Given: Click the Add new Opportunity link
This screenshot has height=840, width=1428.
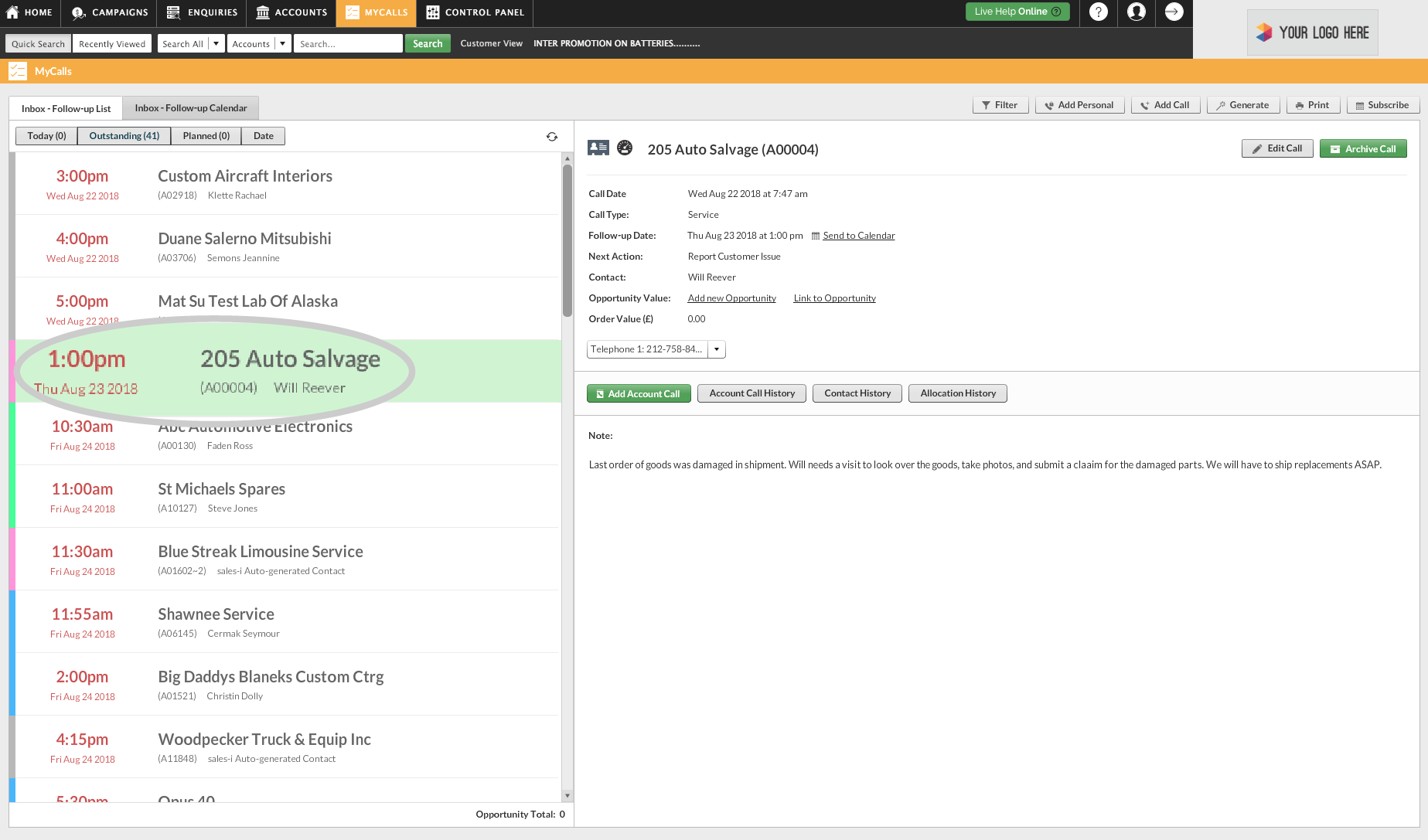Looking at the screenshot, I should pyautogui.click(x=731, y=298).
